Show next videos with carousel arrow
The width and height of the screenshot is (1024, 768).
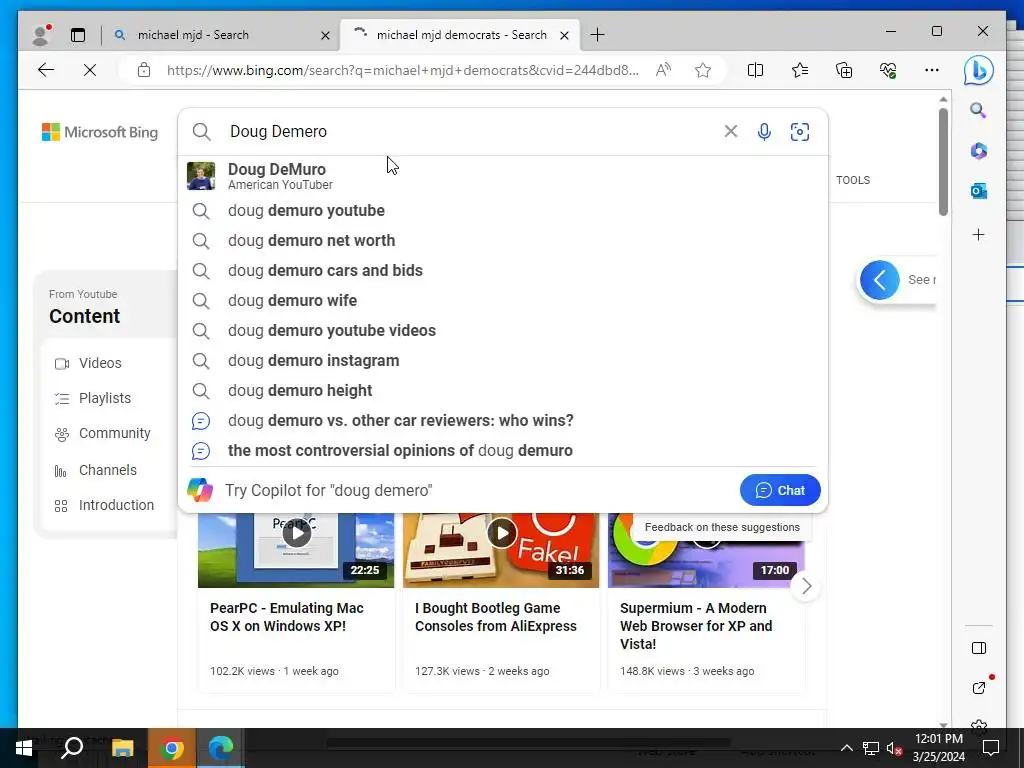806,586
